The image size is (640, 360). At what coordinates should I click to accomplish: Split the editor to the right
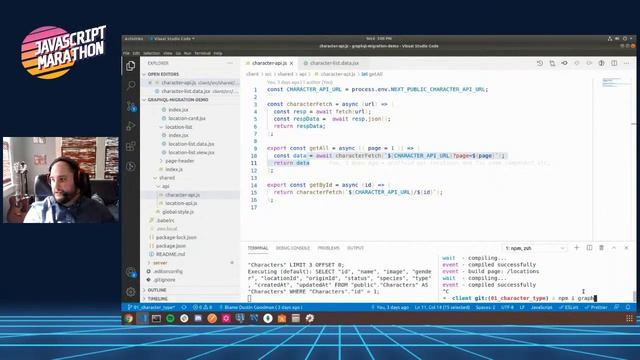614,63
